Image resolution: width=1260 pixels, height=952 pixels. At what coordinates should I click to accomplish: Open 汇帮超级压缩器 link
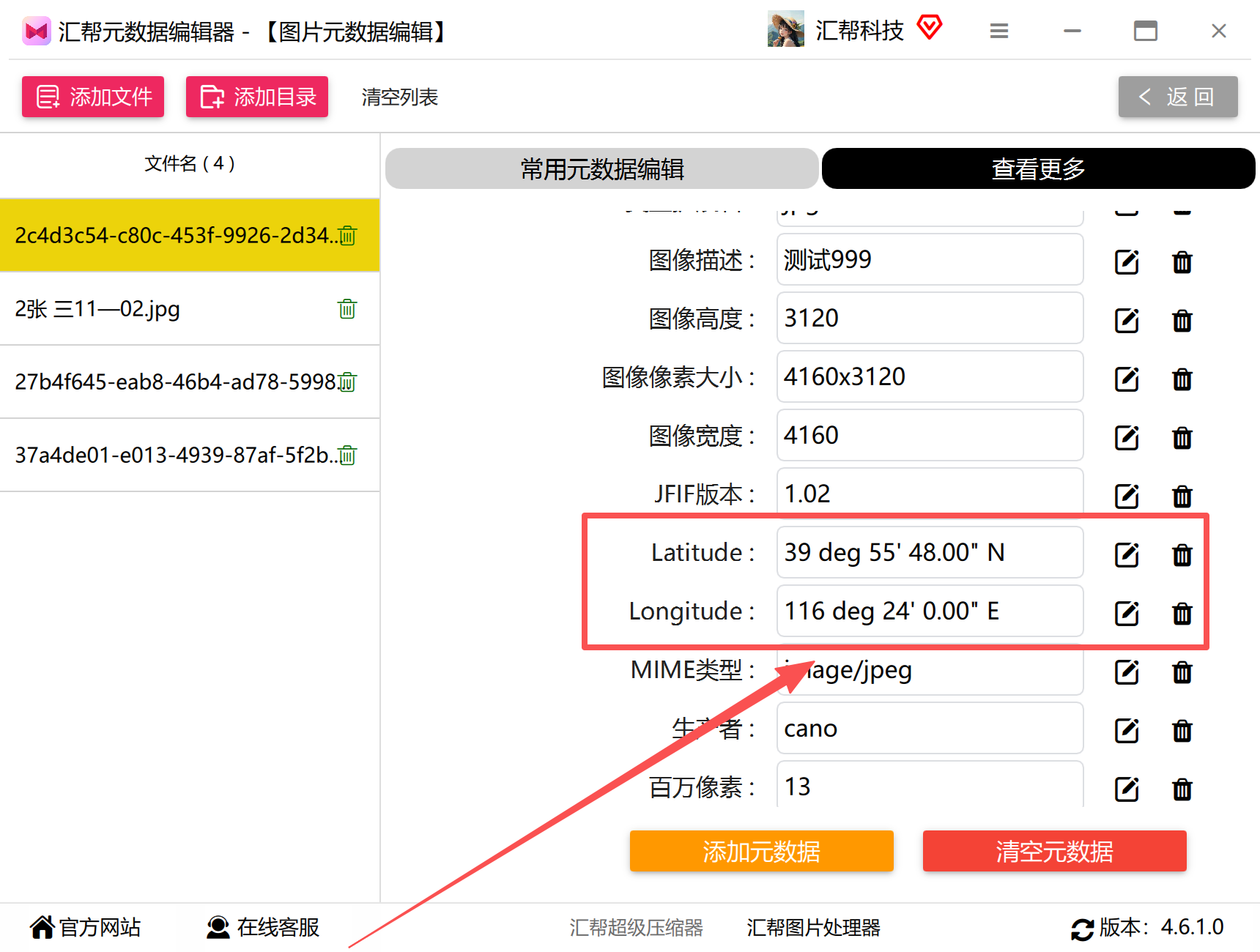point(637,928)
